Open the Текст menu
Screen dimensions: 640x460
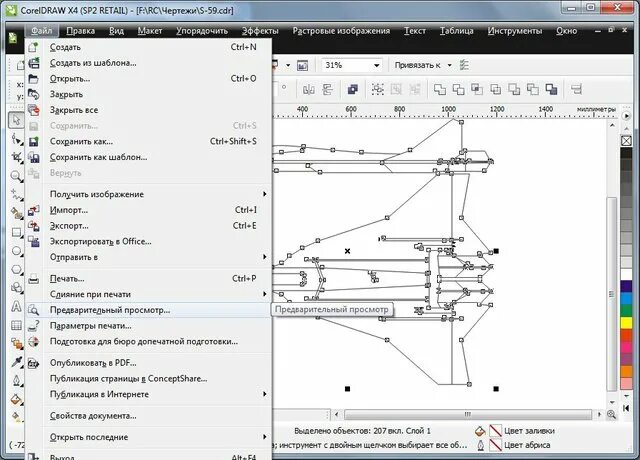coord(415,31)
